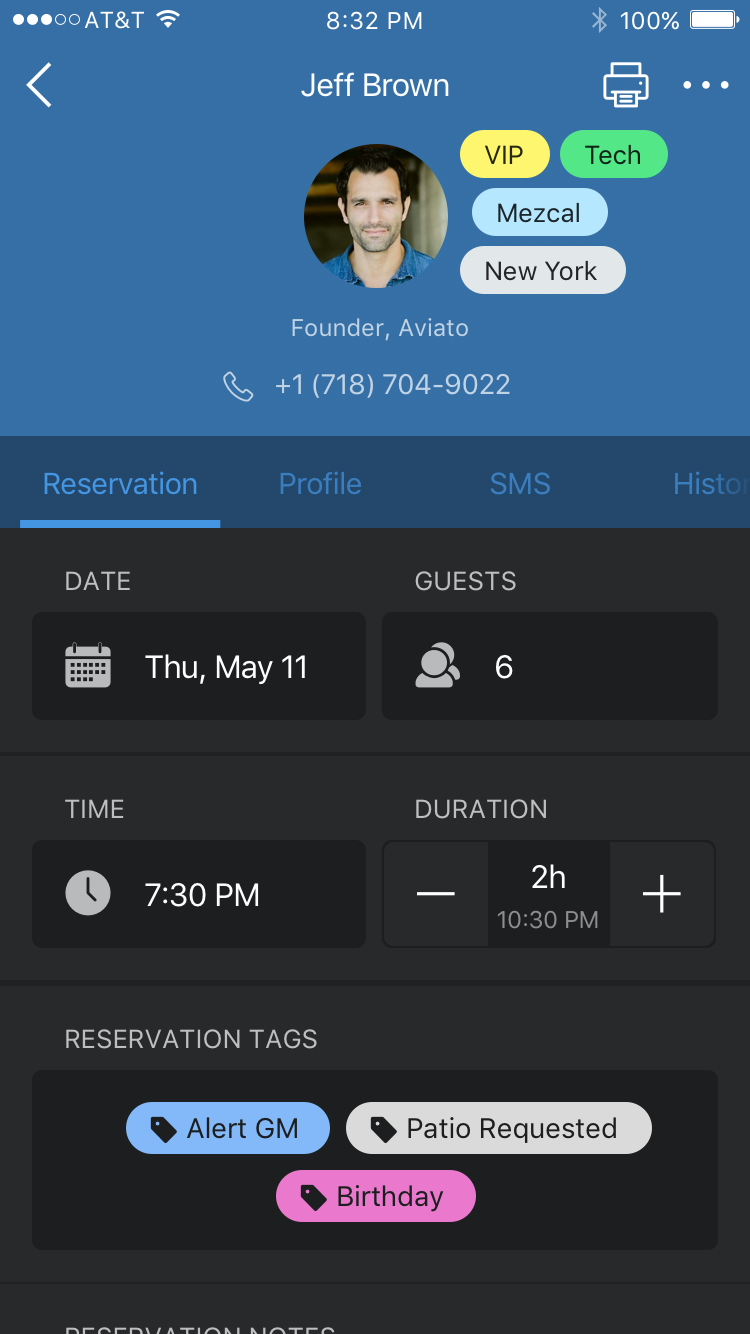Click the guests people icon
Image resolution: width=750 pixels, height=1334 pixels.
pos(438,666)
